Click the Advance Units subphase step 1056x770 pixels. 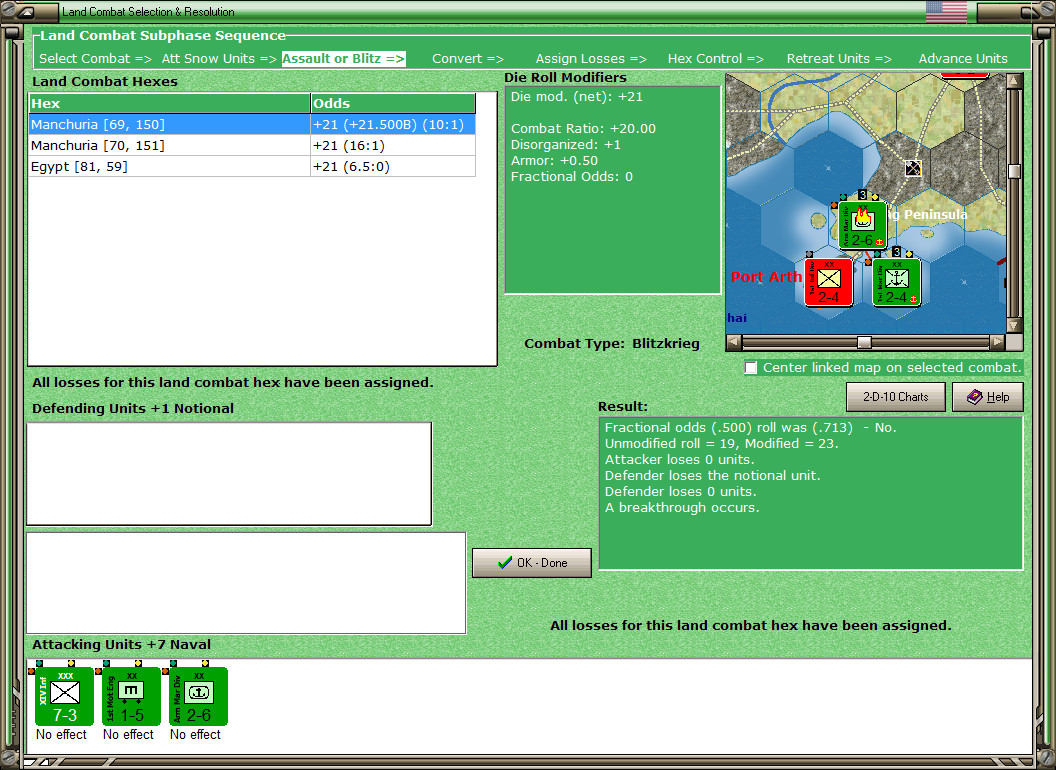click(963, 59)
